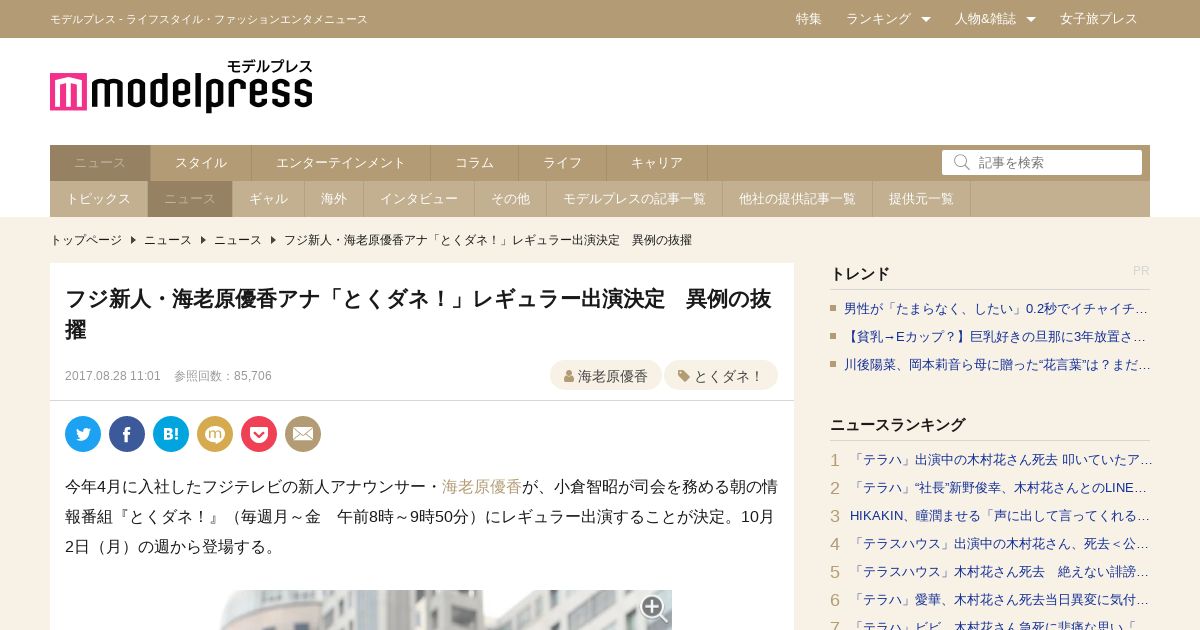Screen dimensions: 1200x630
Task: Open モデルプレスの記事一覧 sub-tab
Action: (635, 199)
